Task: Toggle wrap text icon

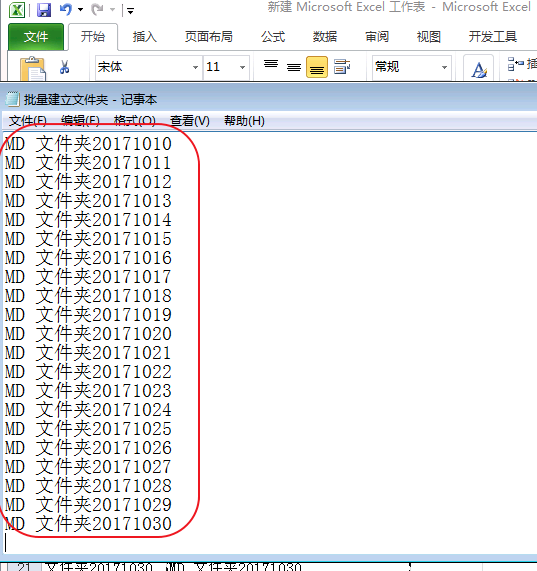Action: tap(342, 67)
